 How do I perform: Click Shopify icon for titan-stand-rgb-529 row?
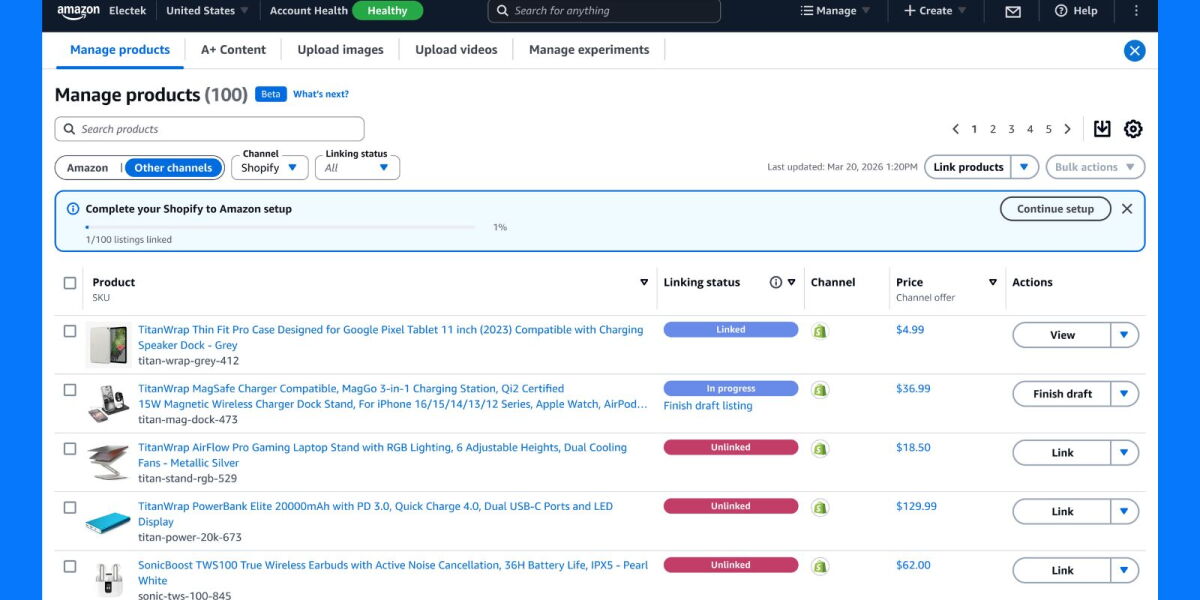pyautogui.click(x=820, y=449)
